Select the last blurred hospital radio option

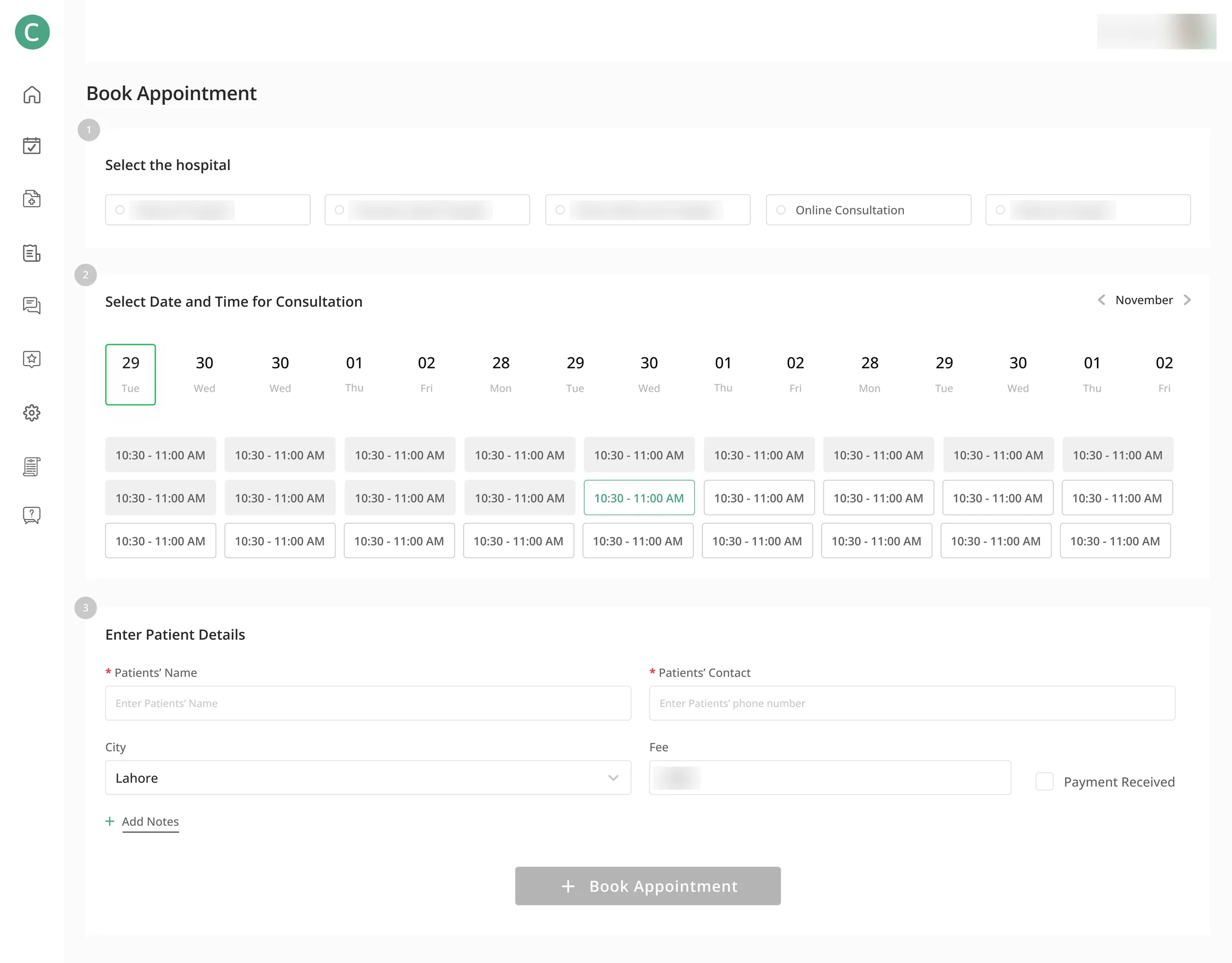tap(1000, 210)
